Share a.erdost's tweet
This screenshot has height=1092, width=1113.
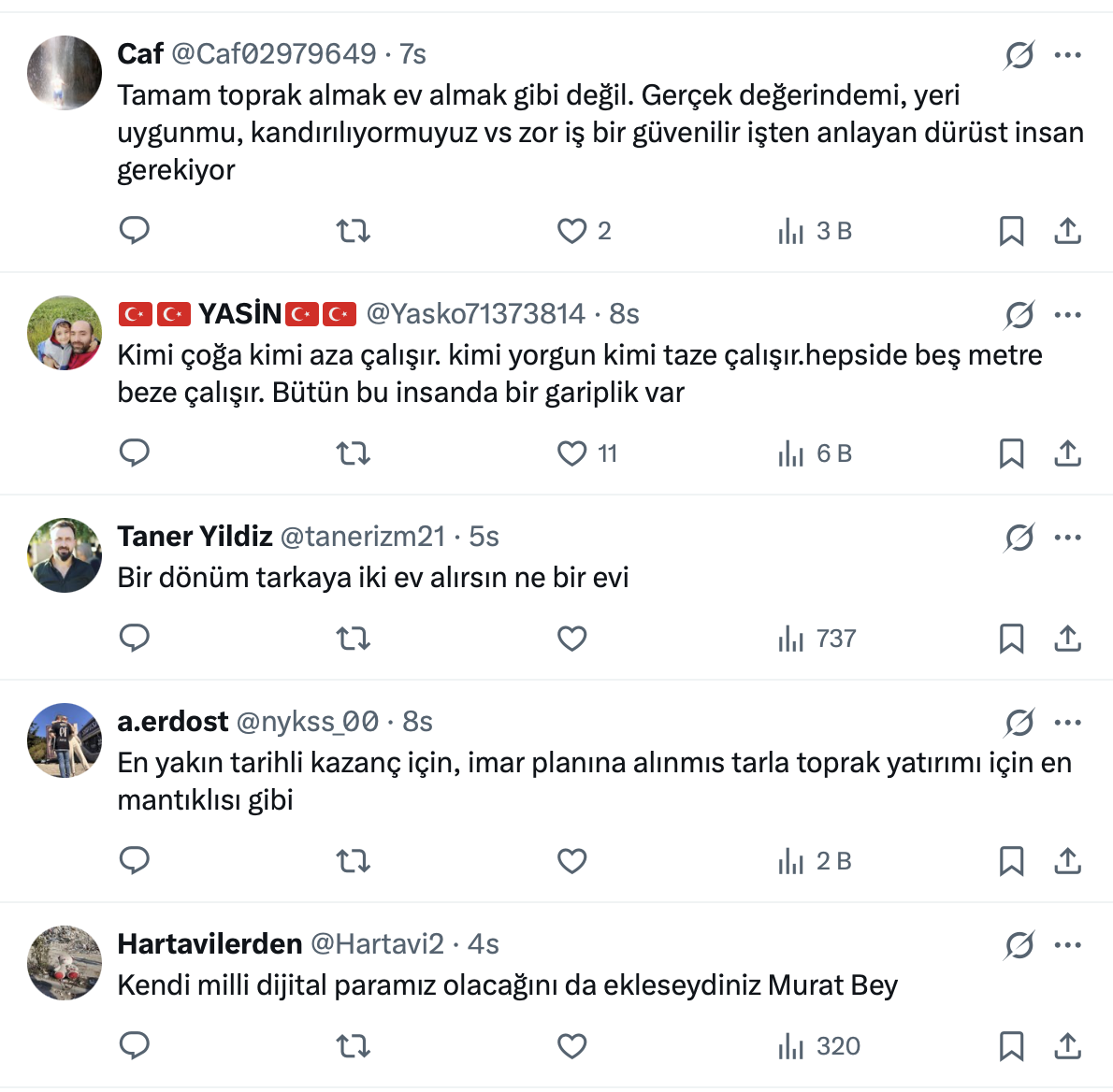tap(1067, 861)
